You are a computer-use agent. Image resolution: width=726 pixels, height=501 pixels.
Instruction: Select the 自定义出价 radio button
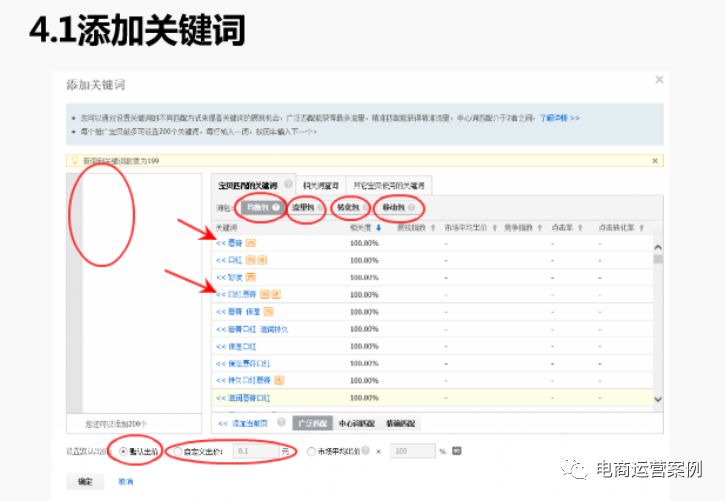(x=178, y=451)
